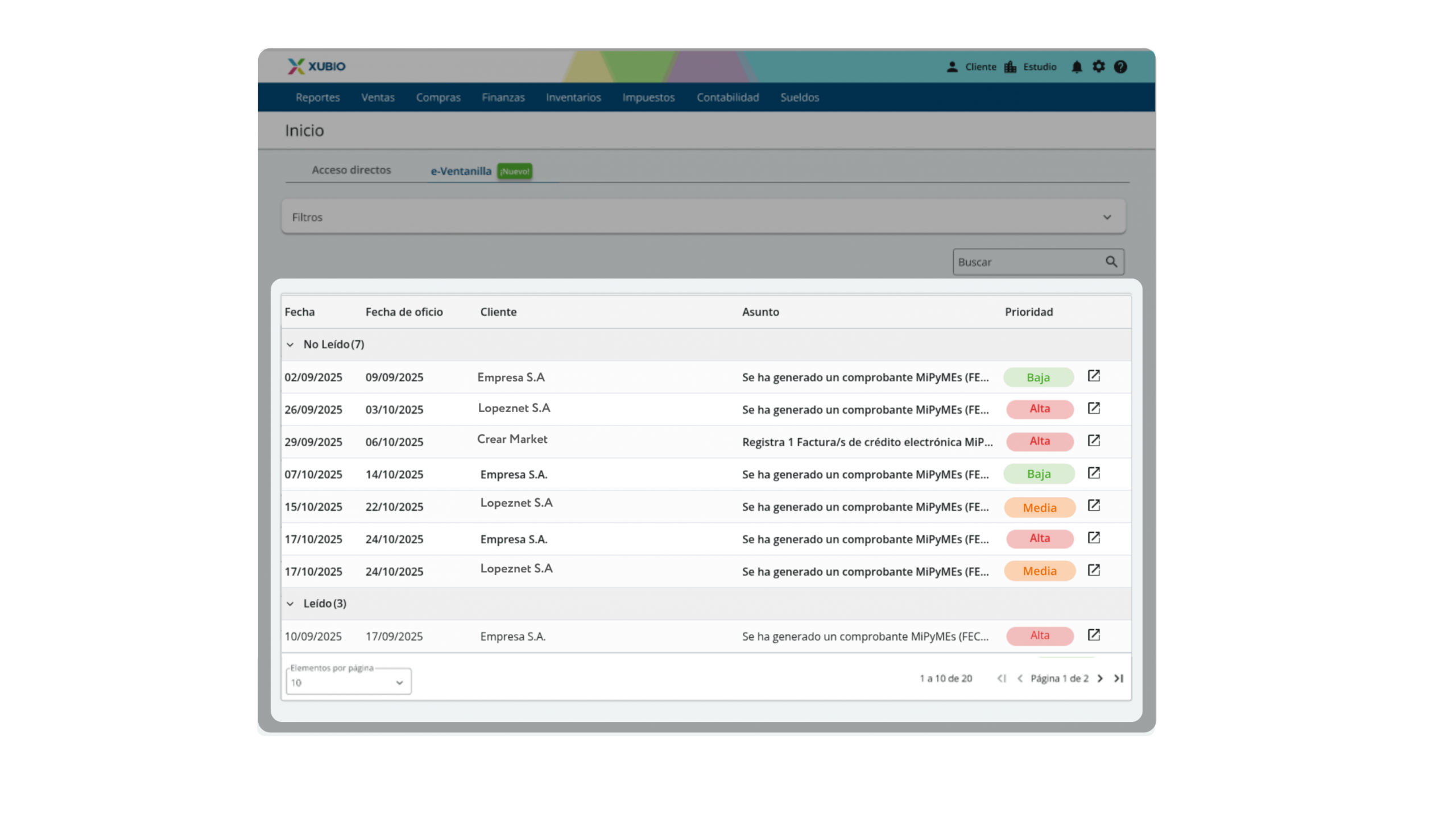The image size is (1456, 818).
Task: Switch to the Acceso directos tab
Action: 351,170
